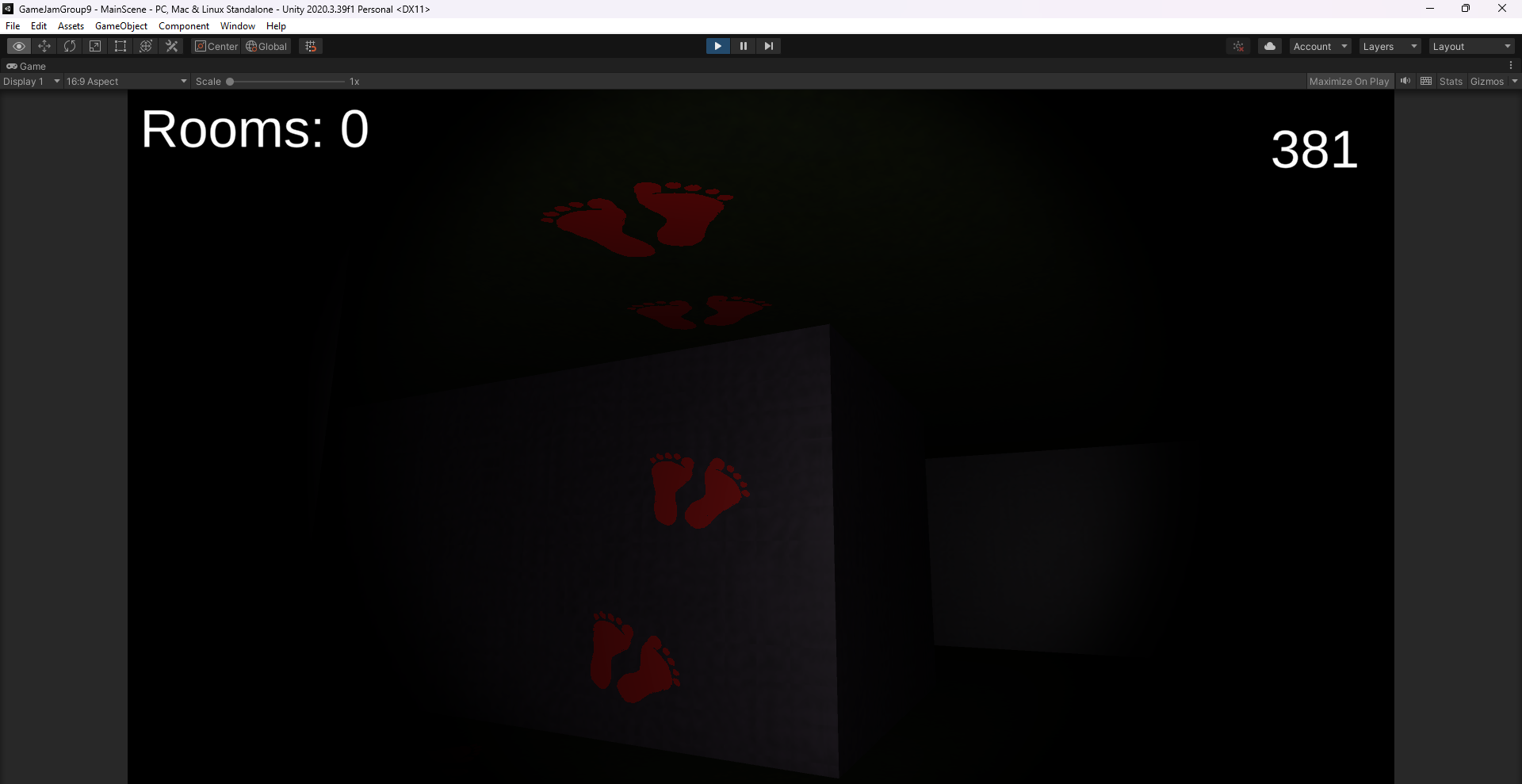1522x784 pixels.
Task: Click the Scale slider handle
Action: [x=230, y=81]
